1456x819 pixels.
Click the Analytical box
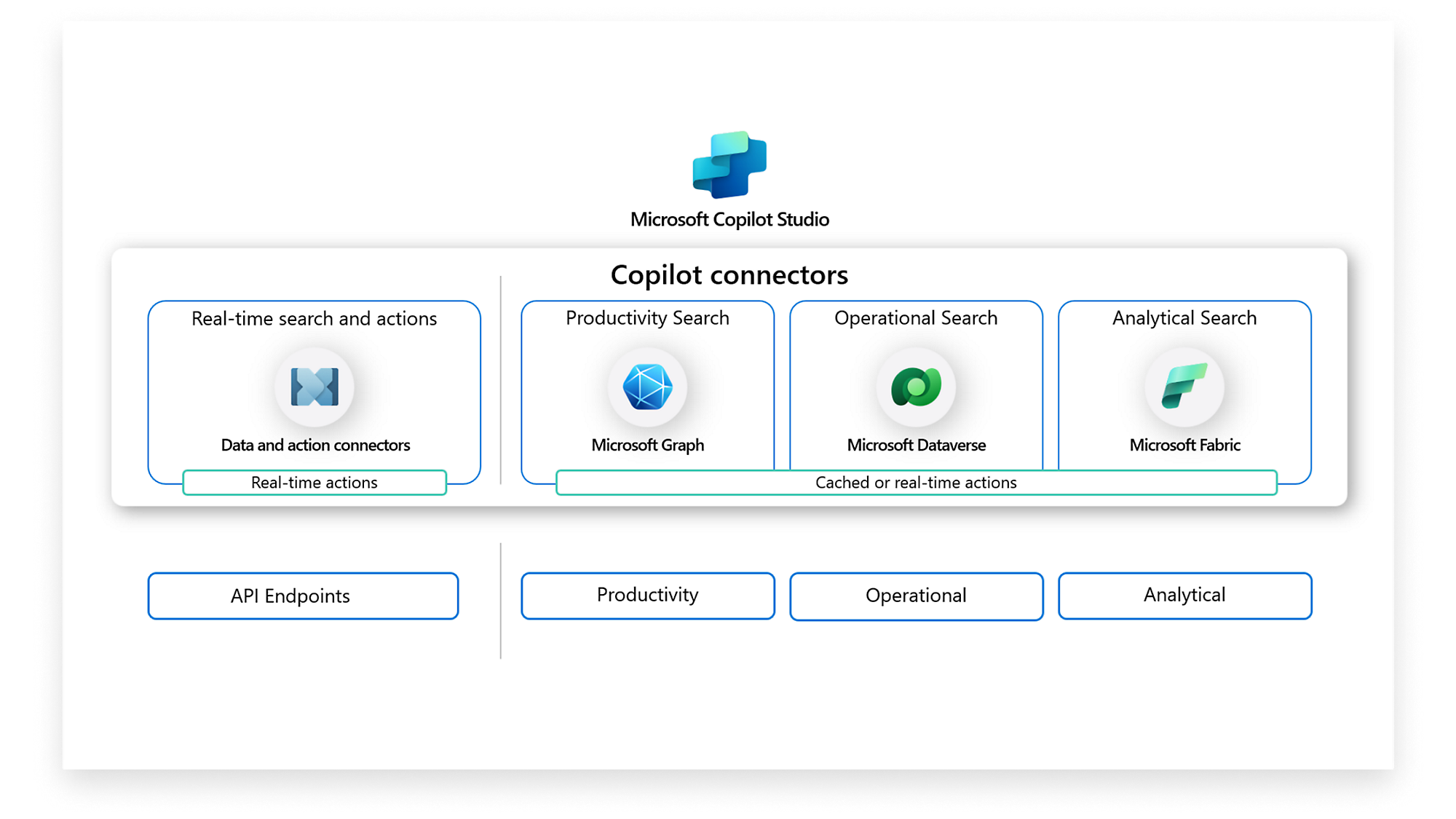[1185, 596]
